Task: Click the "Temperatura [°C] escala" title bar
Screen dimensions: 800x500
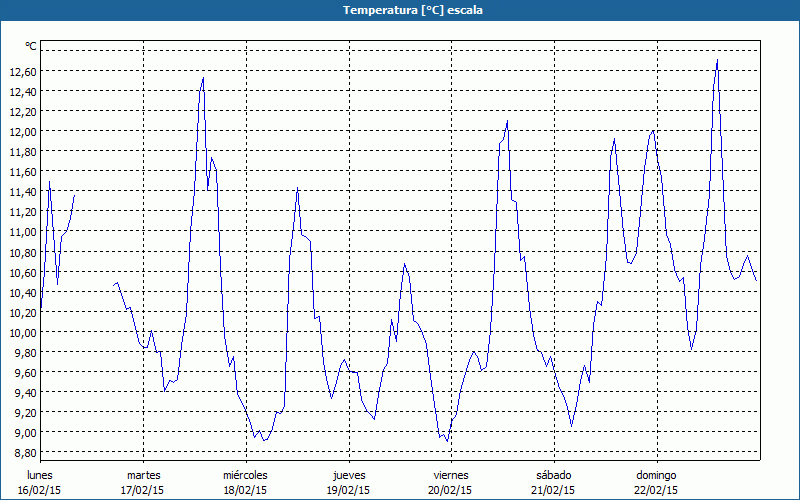Action: click(400, 10)
